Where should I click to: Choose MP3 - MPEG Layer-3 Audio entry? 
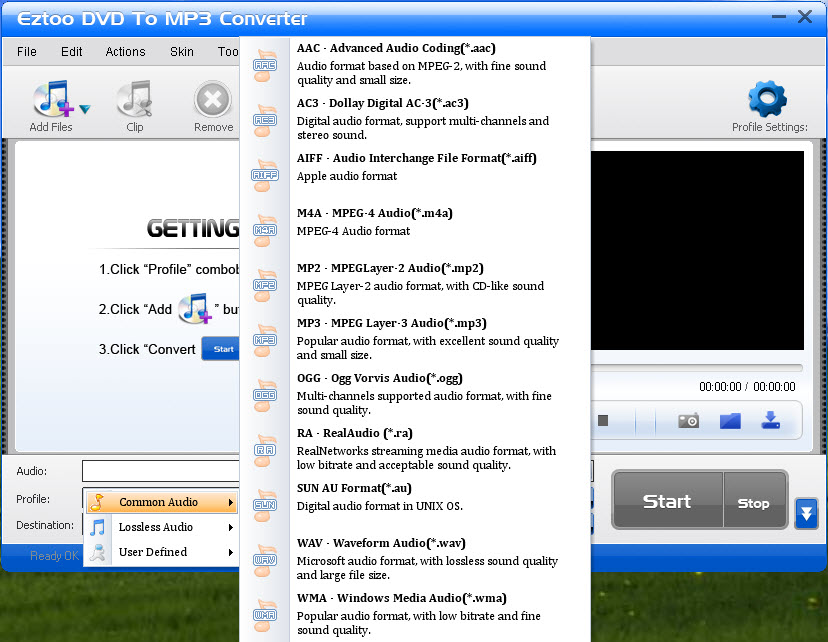(x=415, y=338)
